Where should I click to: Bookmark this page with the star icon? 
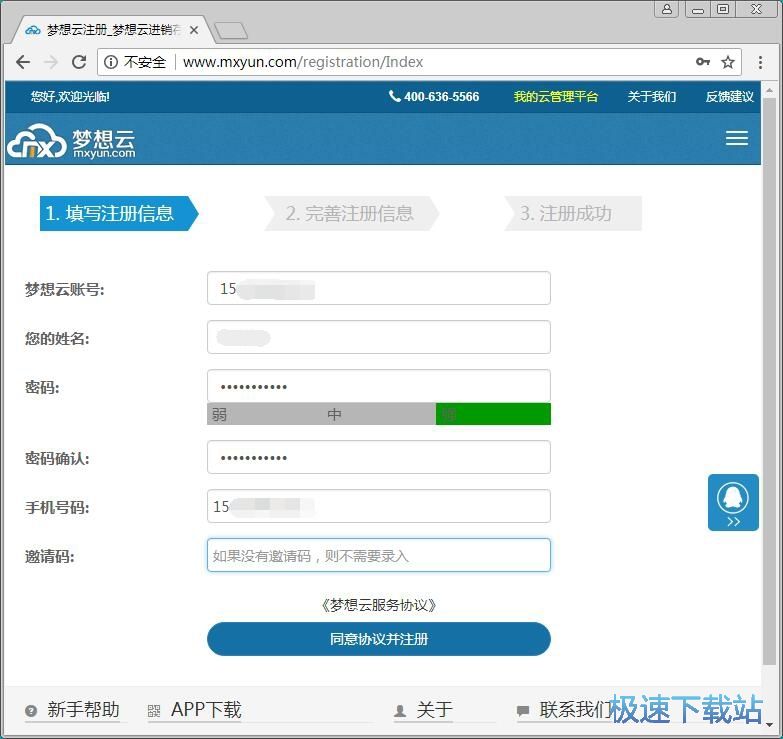pyautogui.click(x=728, y=62)
